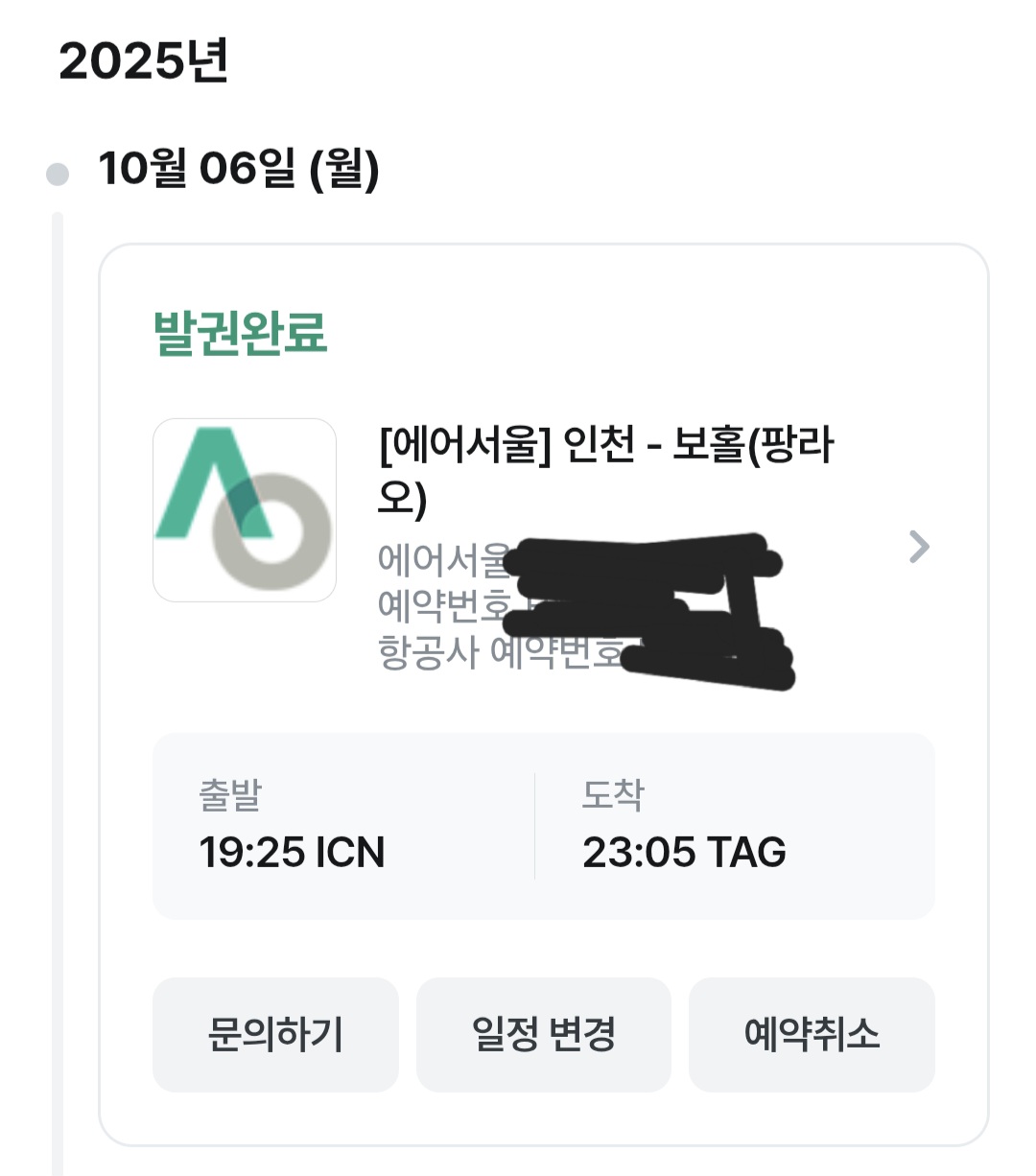The image size is (1036, 1176).
Task: Select the 10월 06일 (월) date heading
Action: (x=239, y=169)
